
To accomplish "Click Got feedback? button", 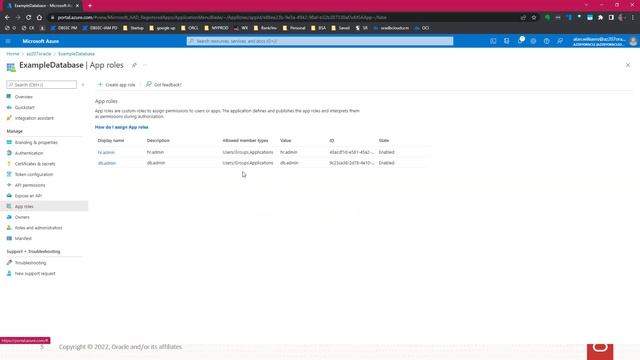I will point(164,84).
